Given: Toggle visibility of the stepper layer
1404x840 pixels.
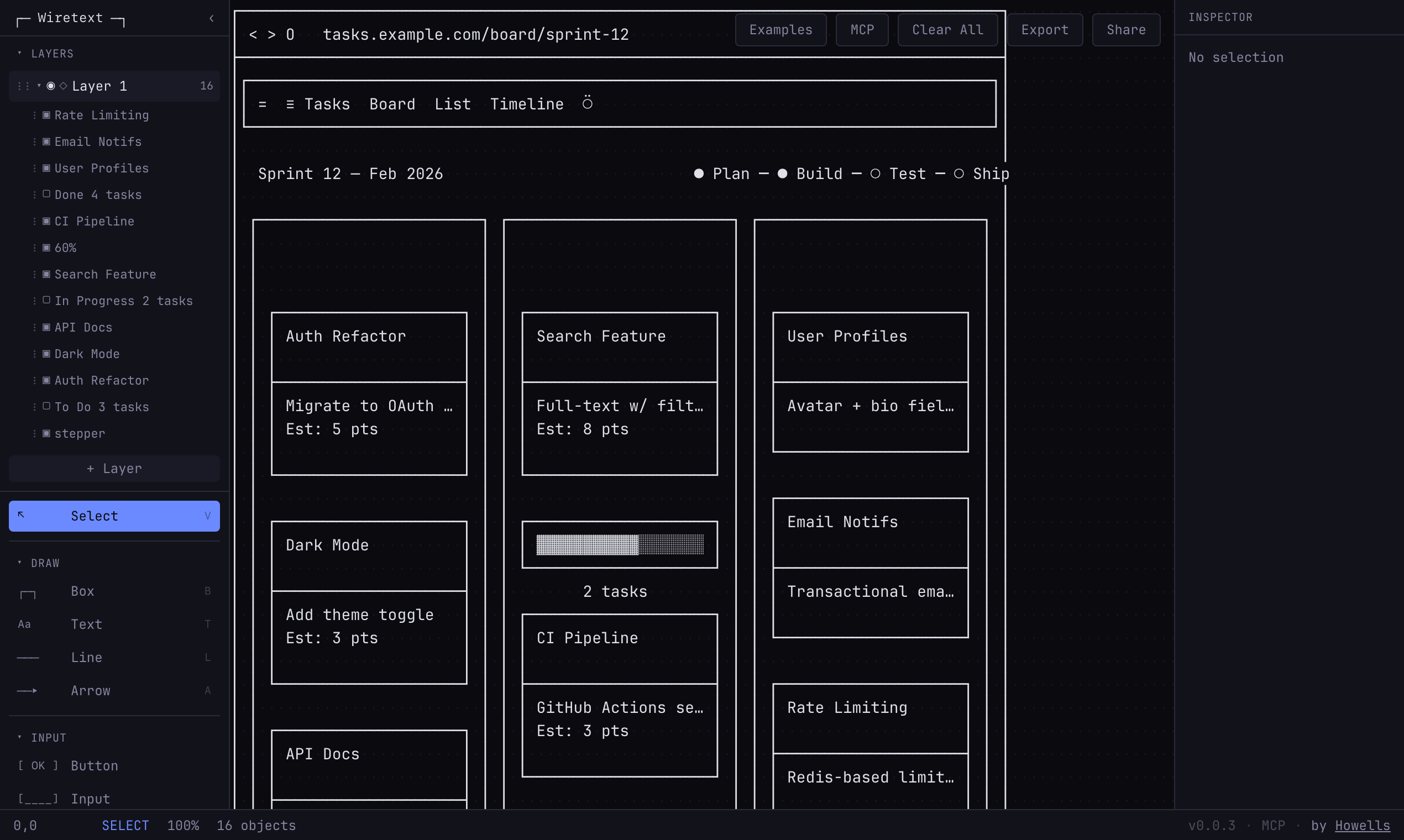Looking at the screenshot, I should pos(47,434).
